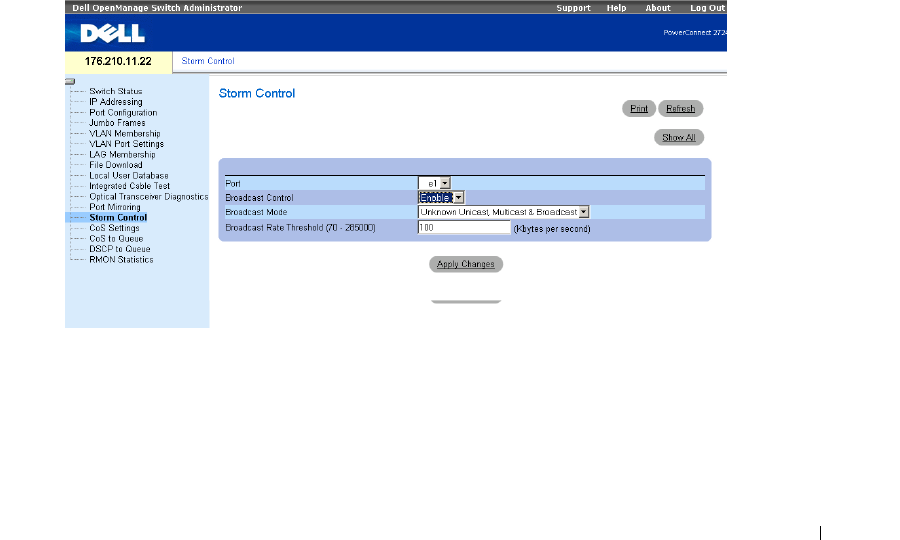Open the Help link
900x540 pixels.
[616, 8]
